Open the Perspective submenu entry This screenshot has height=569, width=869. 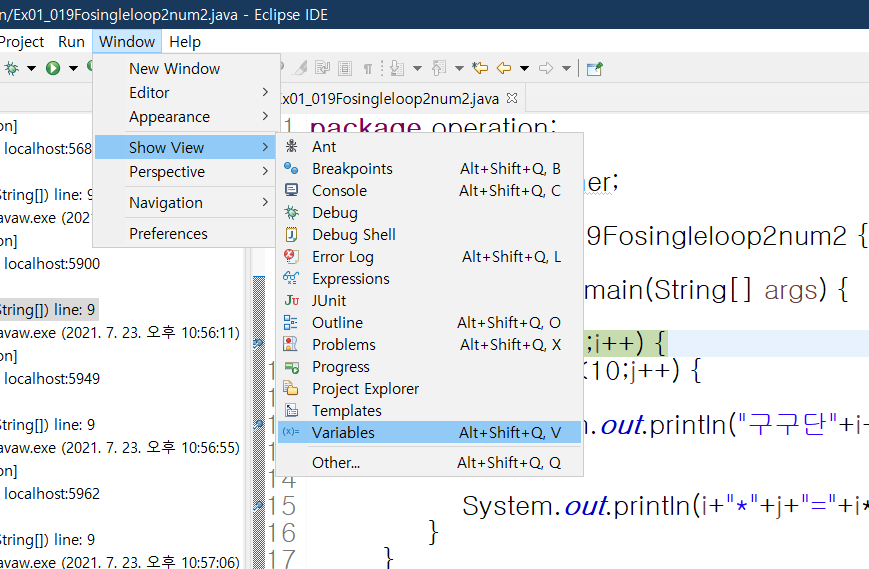tap(186, 172)
